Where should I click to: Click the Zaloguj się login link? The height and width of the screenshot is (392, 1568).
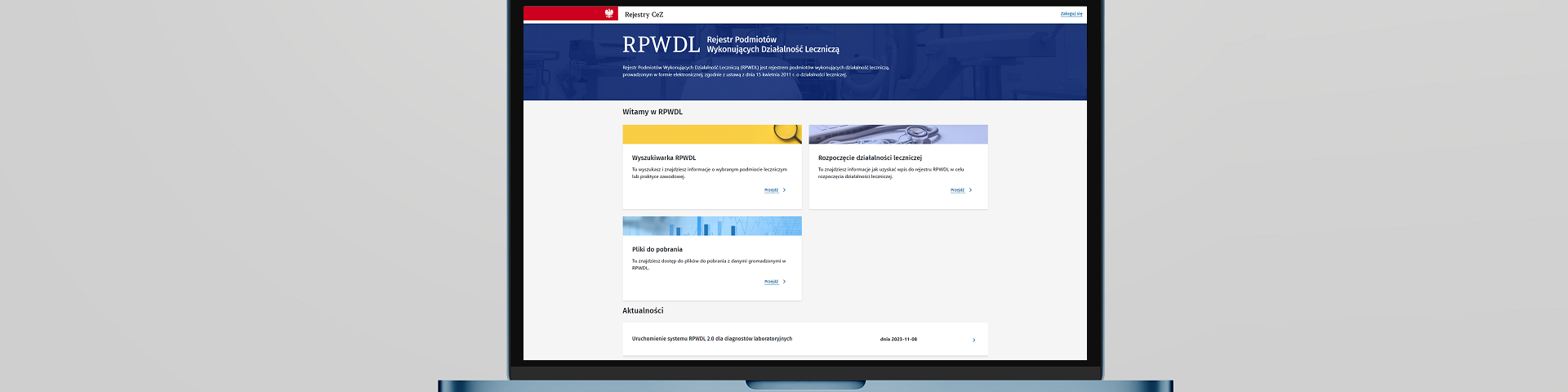1071,14
